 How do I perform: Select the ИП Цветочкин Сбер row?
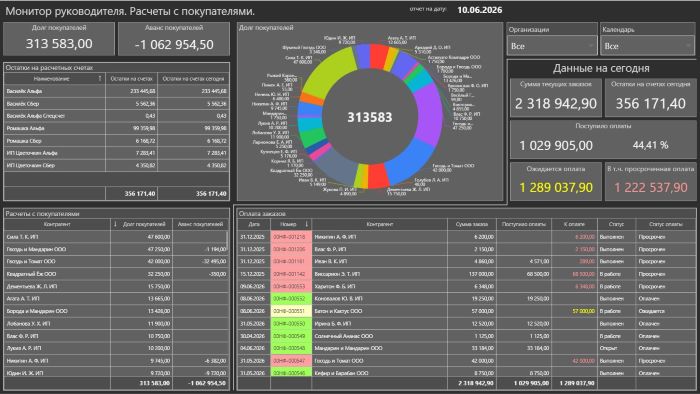(x=117, y=165)
